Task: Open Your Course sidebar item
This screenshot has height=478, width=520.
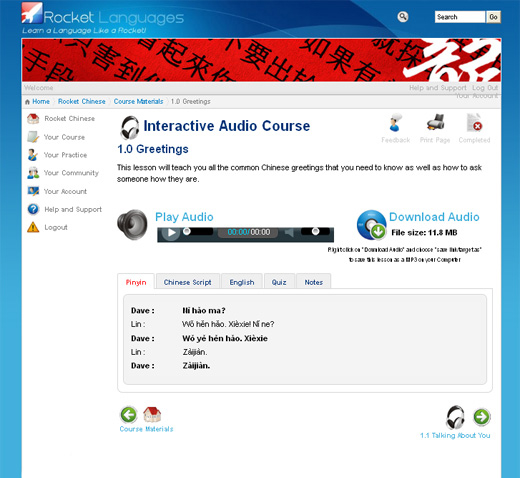Action: 64,137
